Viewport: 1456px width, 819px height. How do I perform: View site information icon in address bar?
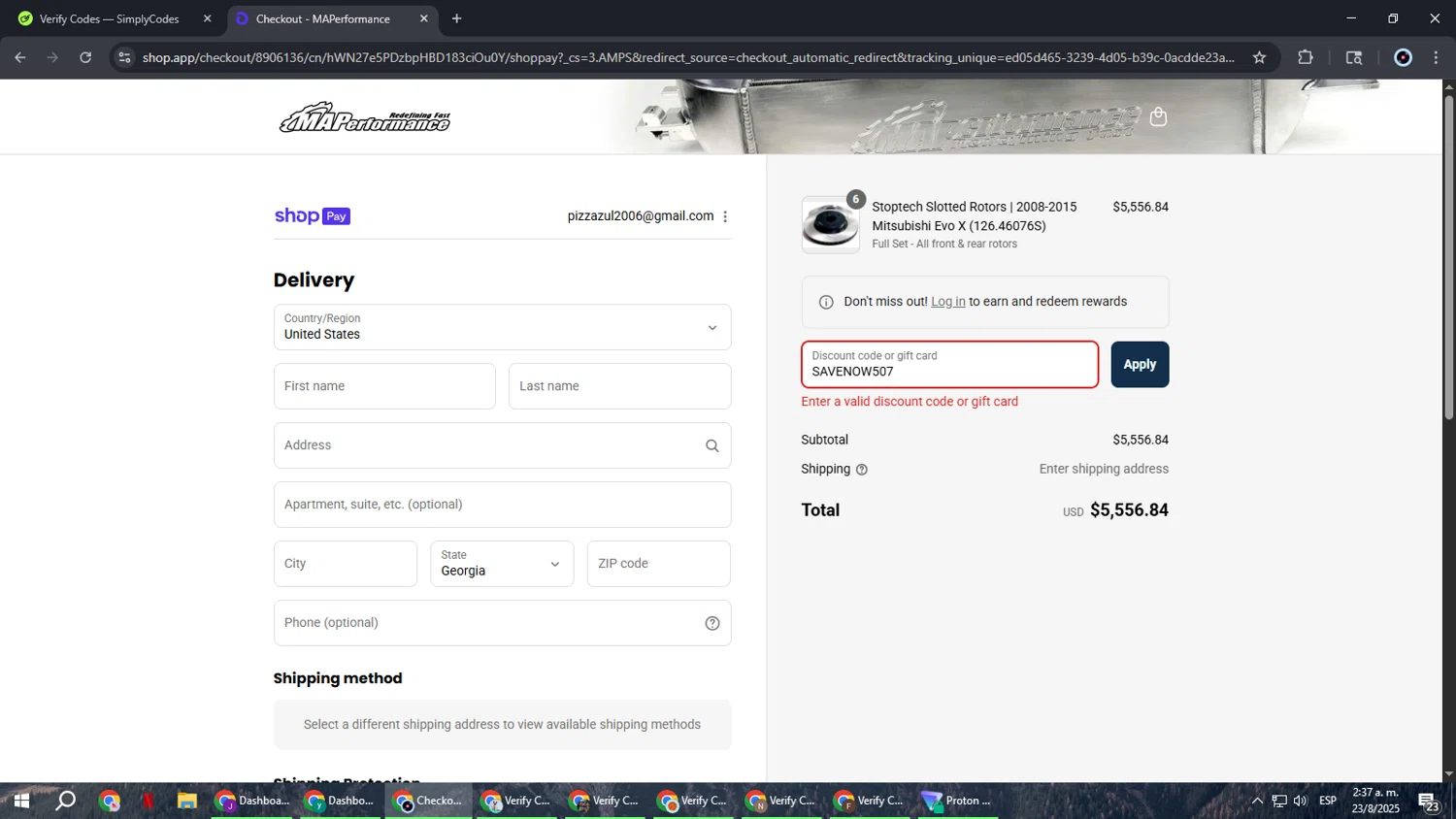tap(124, 57)
